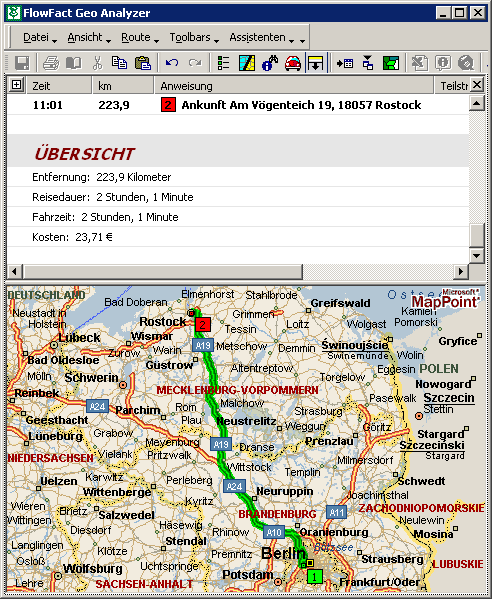492x599 pixels.
Task: Click the list view icon
Action: pyautogui.click(x=223, y=63)
